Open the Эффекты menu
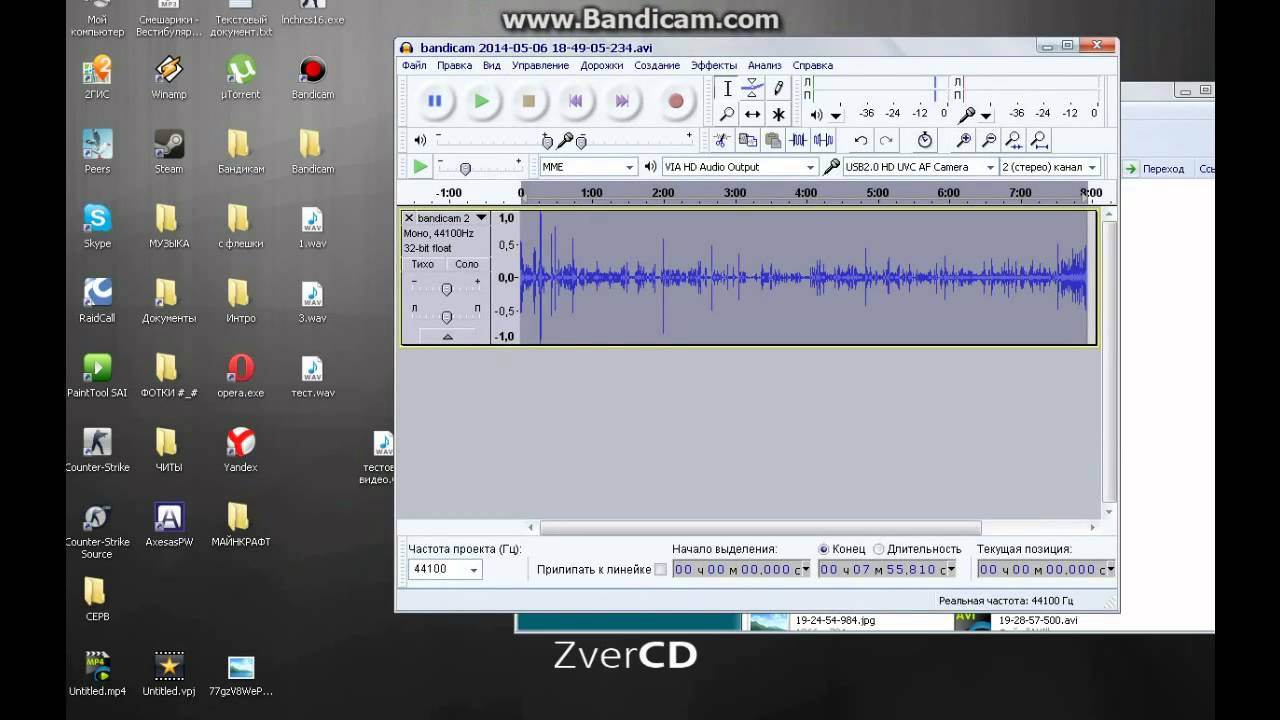The height and width of the screenshot is (720, 1280). [714, 65]
